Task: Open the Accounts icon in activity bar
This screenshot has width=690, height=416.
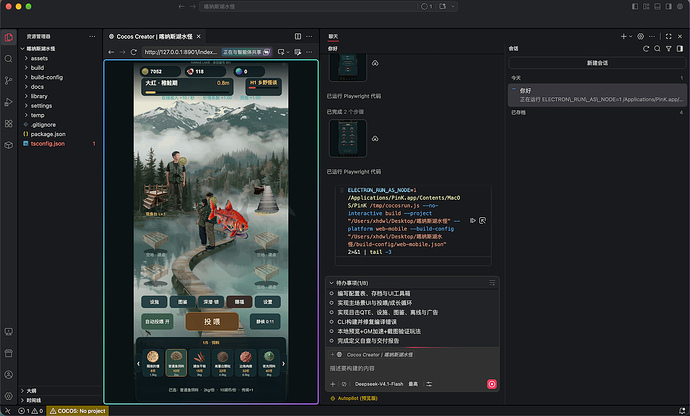Action: (x=8, y=375)
